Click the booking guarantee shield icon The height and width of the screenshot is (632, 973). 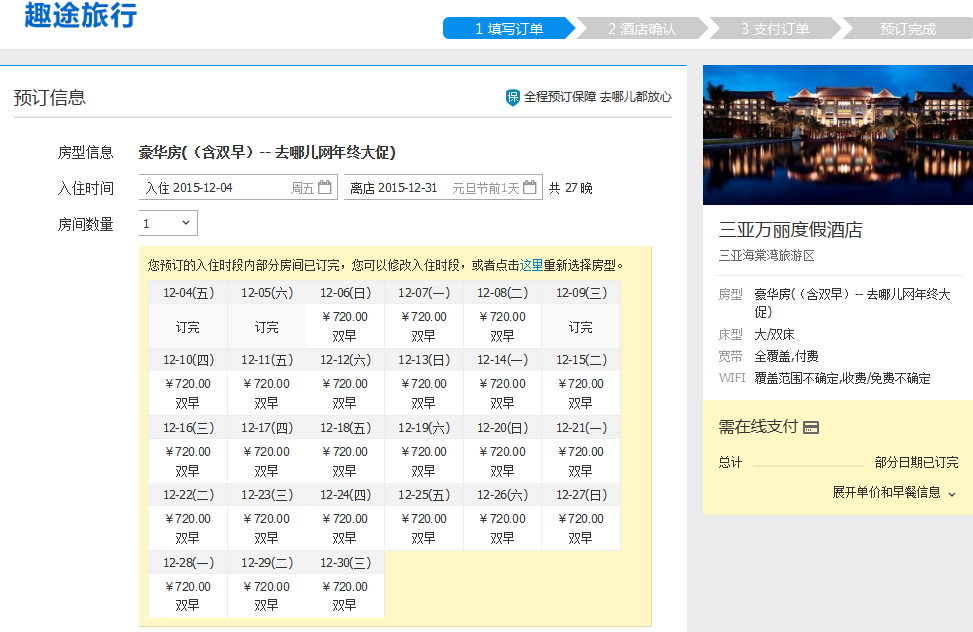[x=513, y=97]
